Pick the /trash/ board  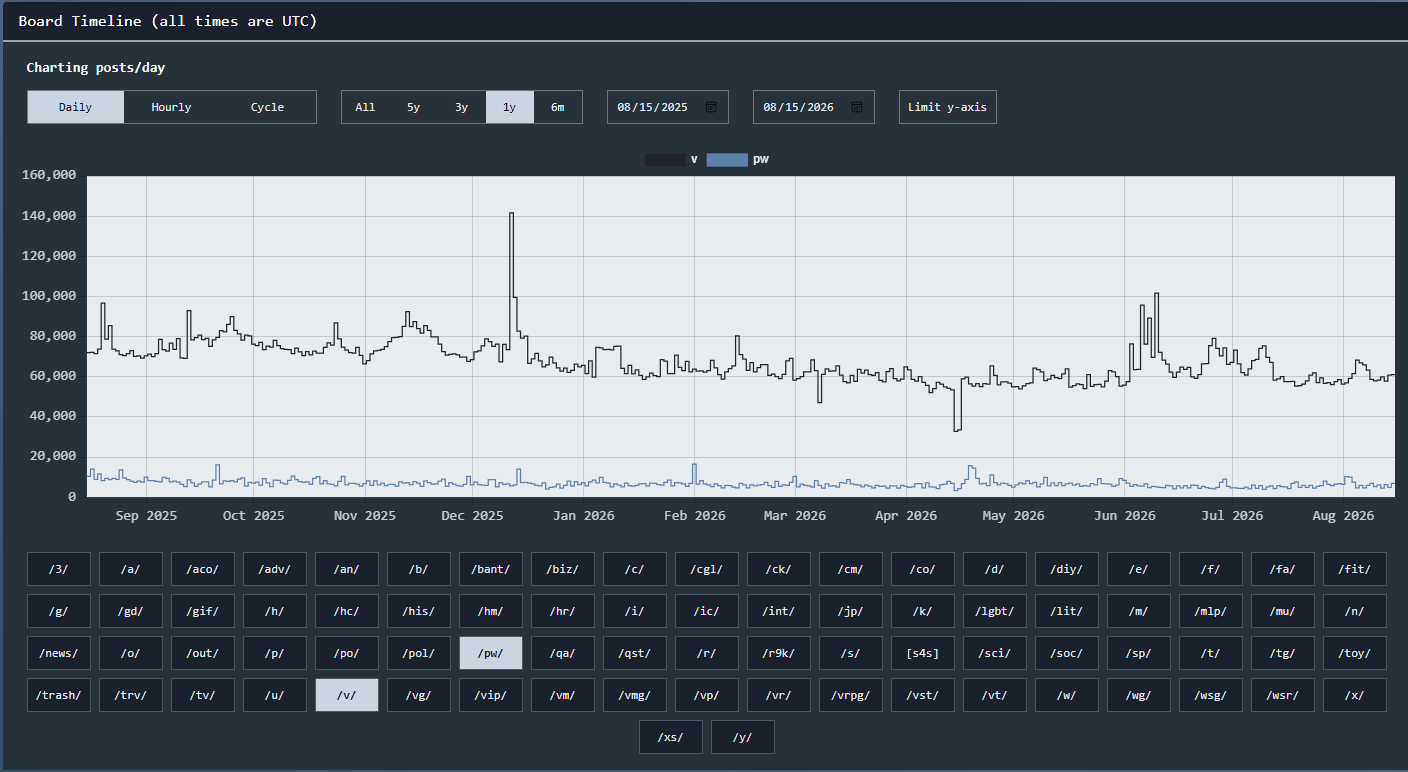[x=59, y=695]
